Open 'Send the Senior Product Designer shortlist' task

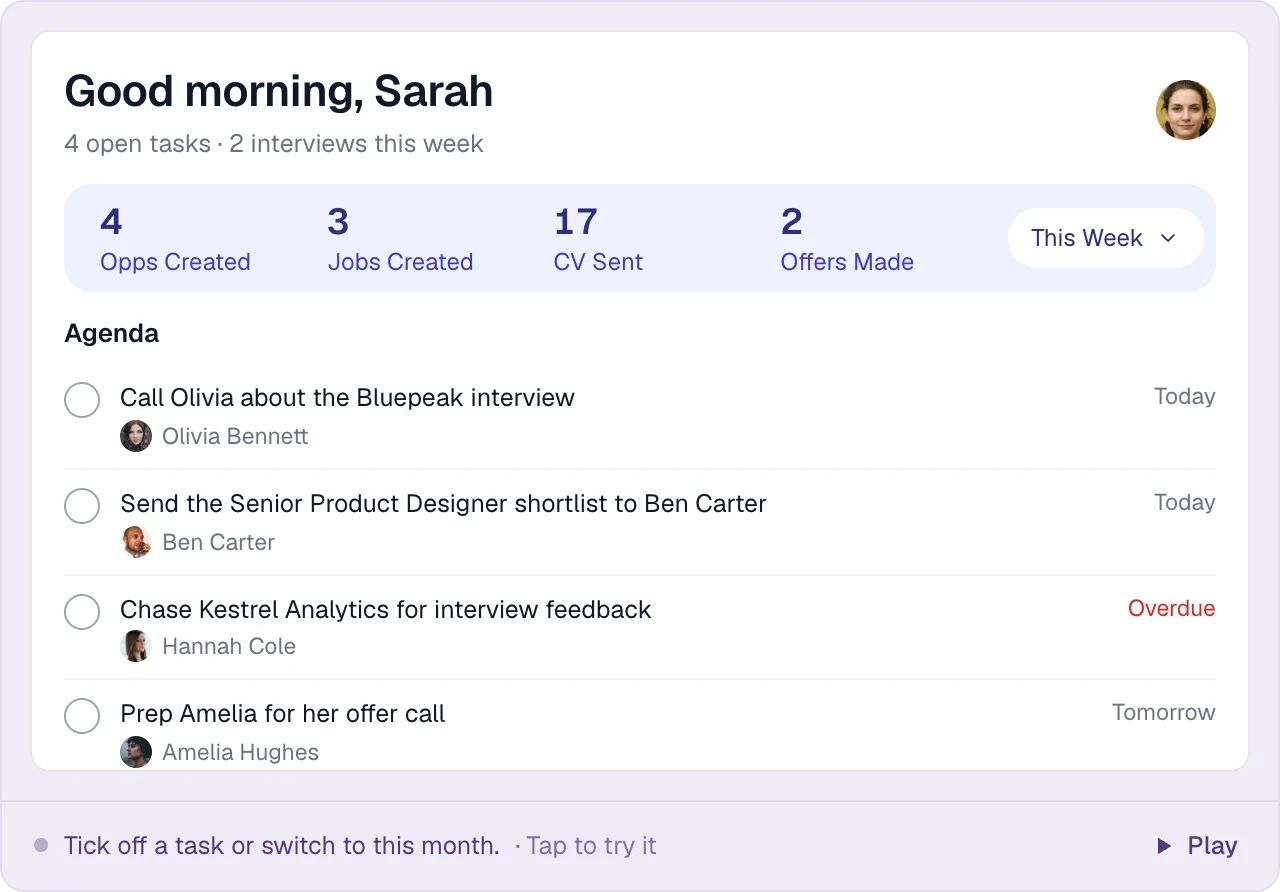pos(443,503)
